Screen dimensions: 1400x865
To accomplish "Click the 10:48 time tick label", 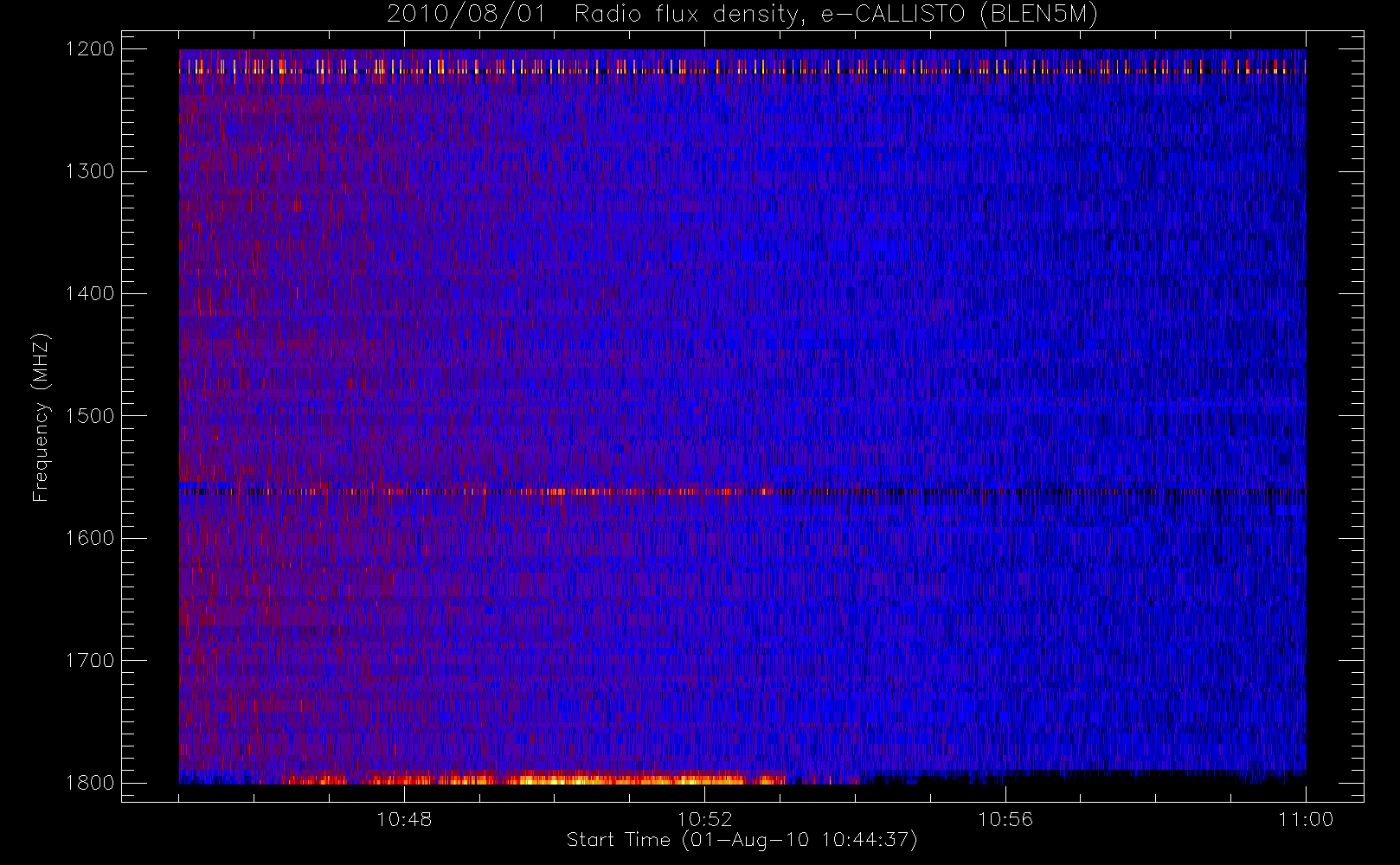I will pos(404,819).
